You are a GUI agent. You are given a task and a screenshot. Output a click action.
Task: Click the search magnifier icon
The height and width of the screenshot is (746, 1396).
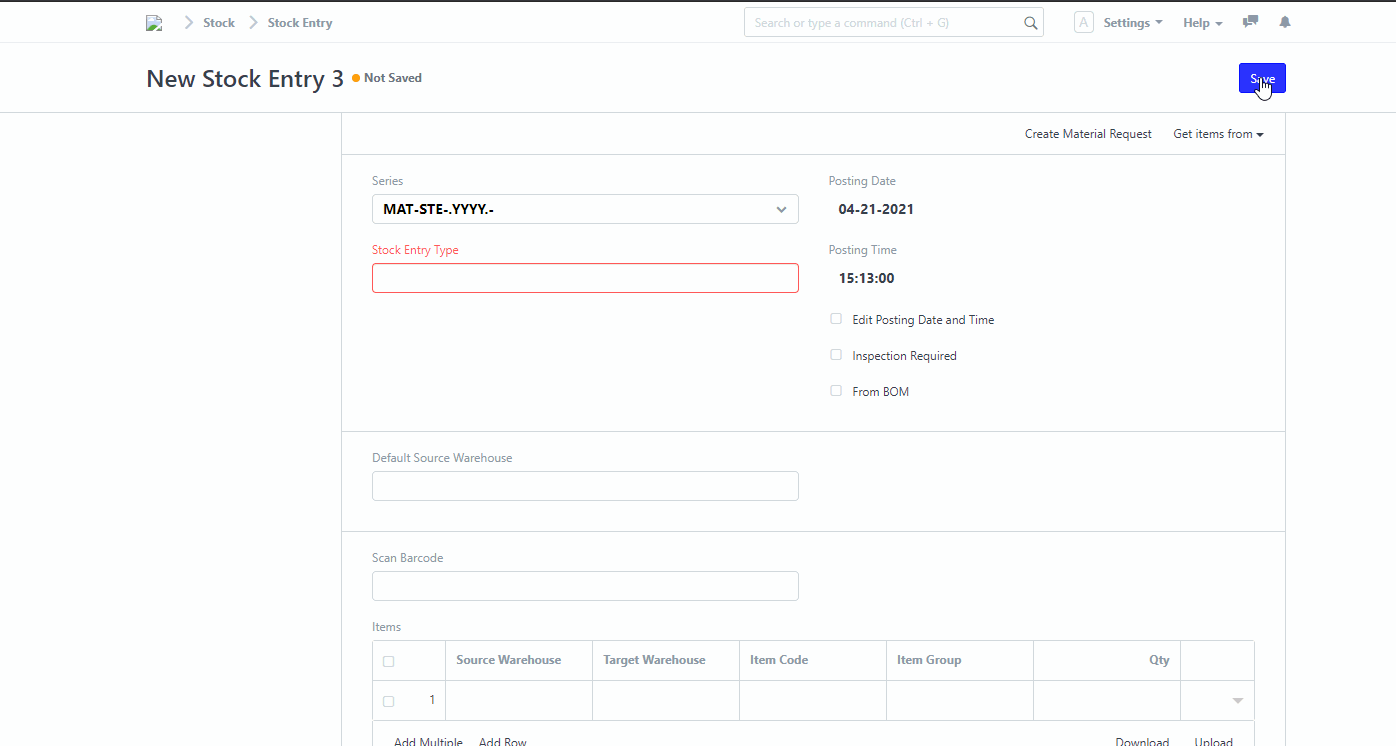pos(1030,22)
